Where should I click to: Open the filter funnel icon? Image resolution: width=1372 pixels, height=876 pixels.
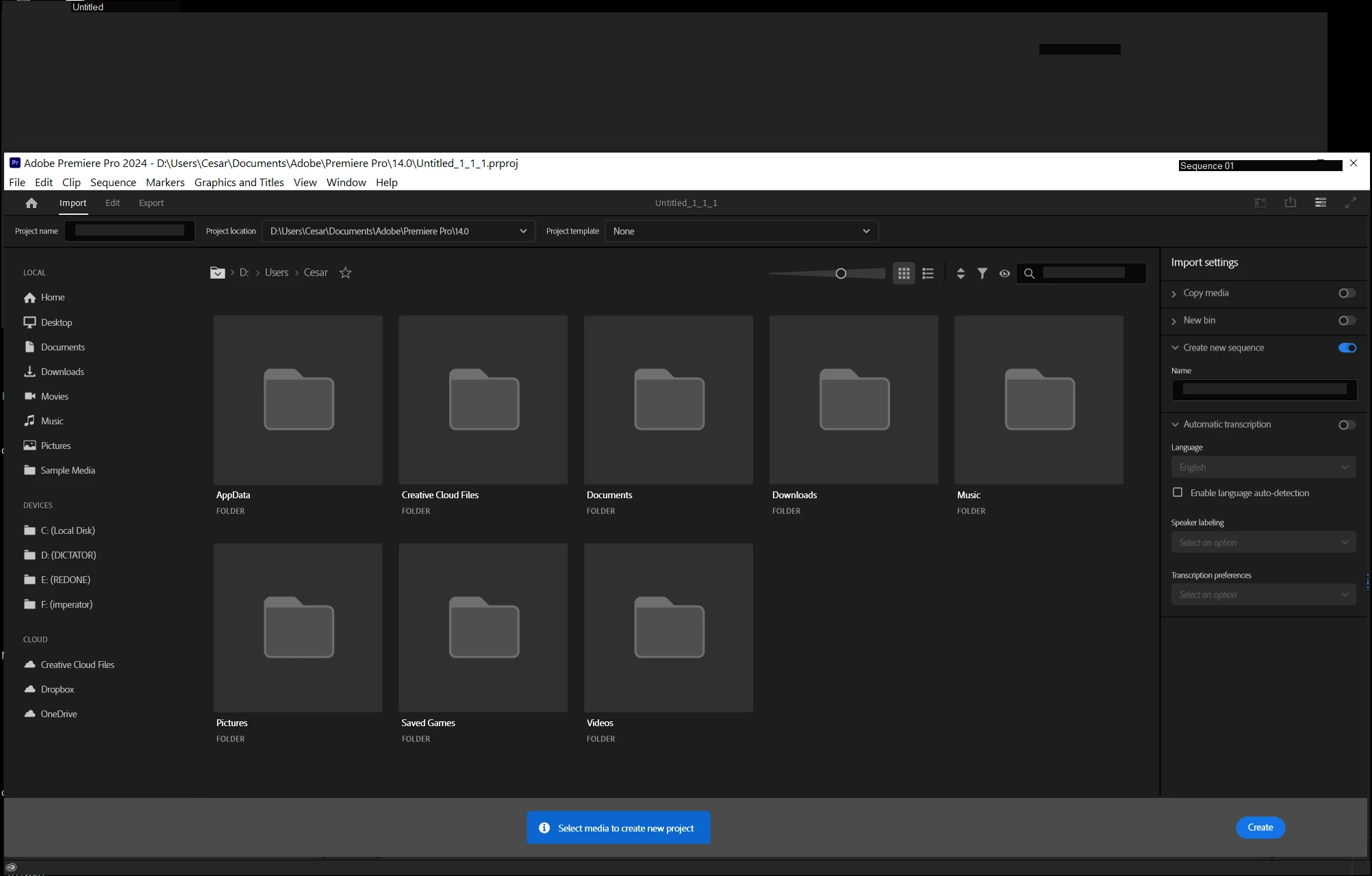coord(982,273)
